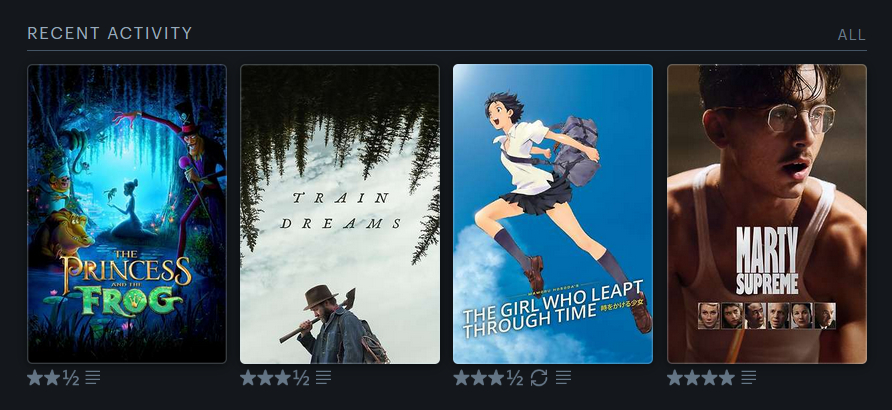This screenshot has height=410, width=892.
Task: Click the first star under The Girl Who Leapt
Action: [x=461, y=377]
